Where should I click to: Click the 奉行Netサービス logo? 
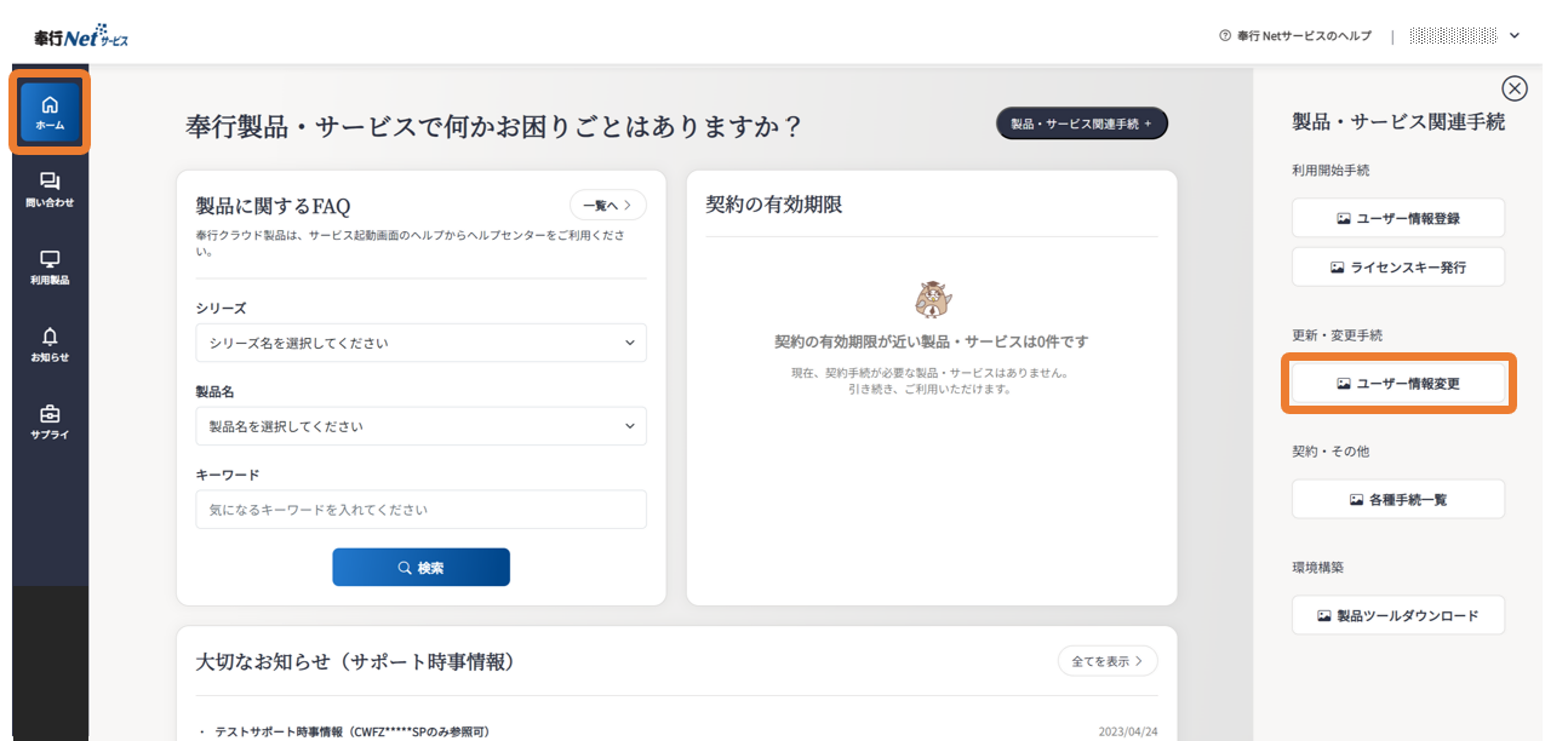click(81, 36)
